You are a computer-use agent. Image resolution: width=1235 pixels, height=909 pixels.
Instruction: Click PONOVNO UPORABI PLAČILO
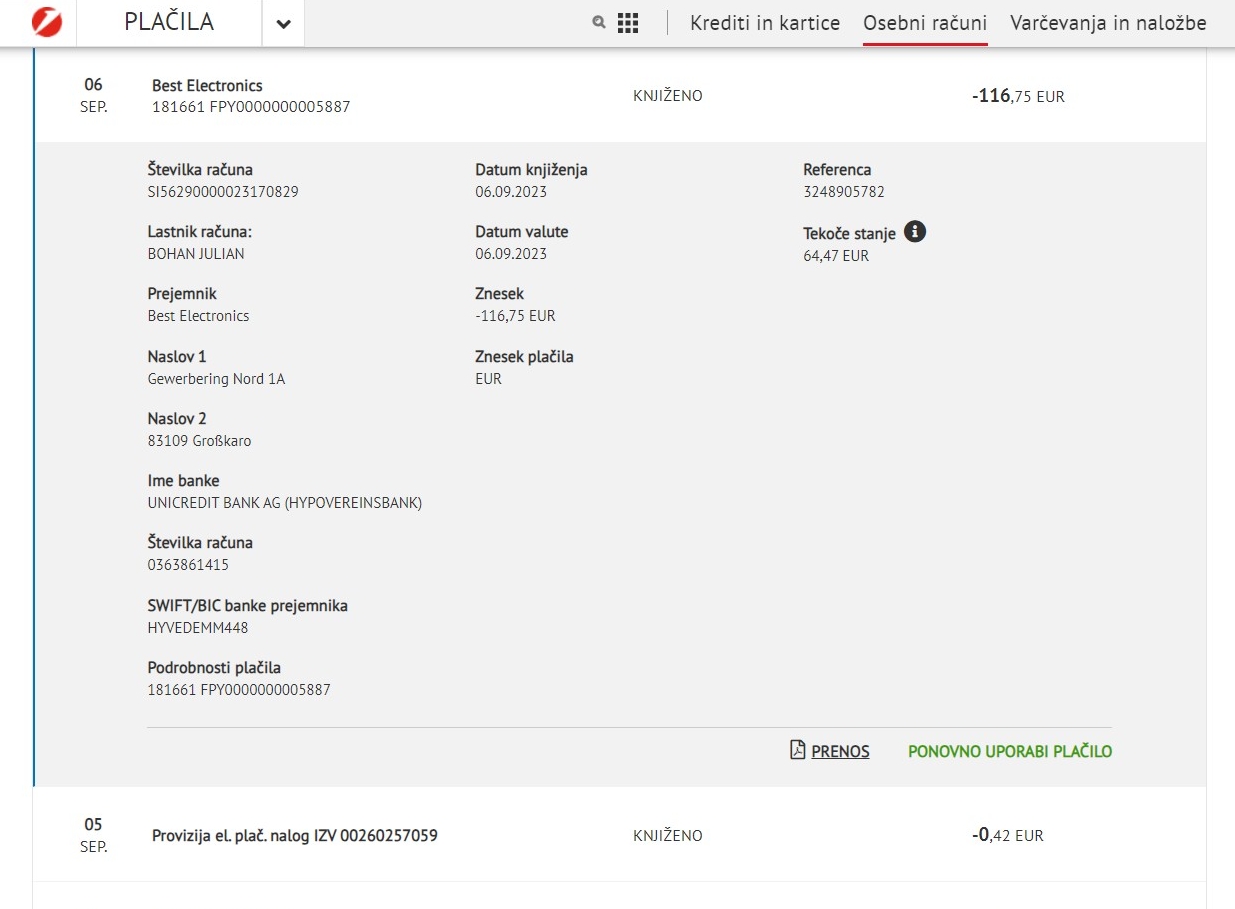(1010, 751)
